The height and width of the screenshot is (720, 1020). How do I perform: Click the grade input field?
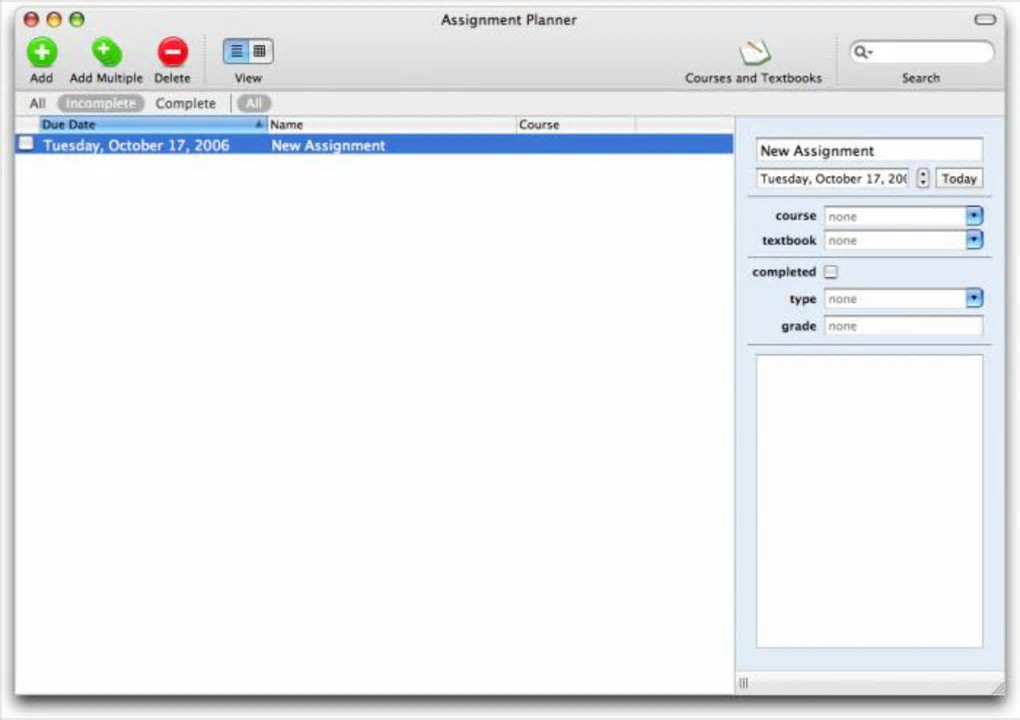point(904,326)
